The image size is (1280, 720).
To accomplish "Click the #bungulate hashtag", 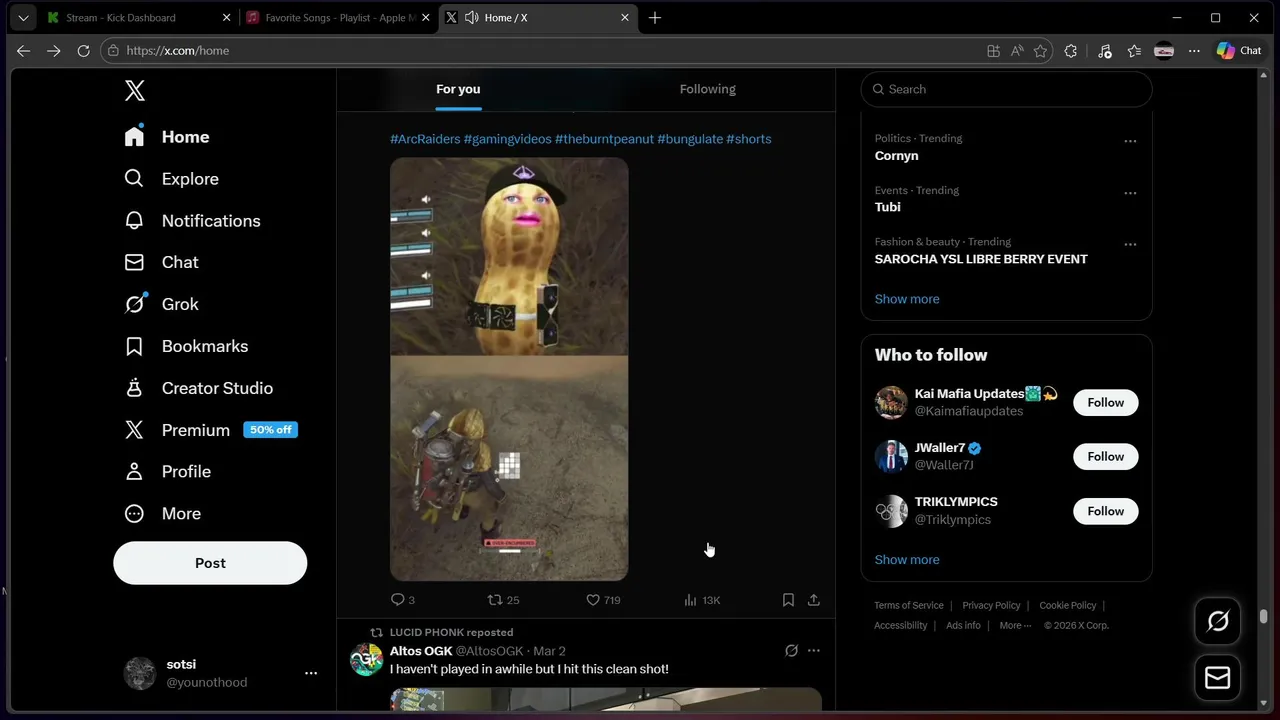I will (x=690, y=139).
